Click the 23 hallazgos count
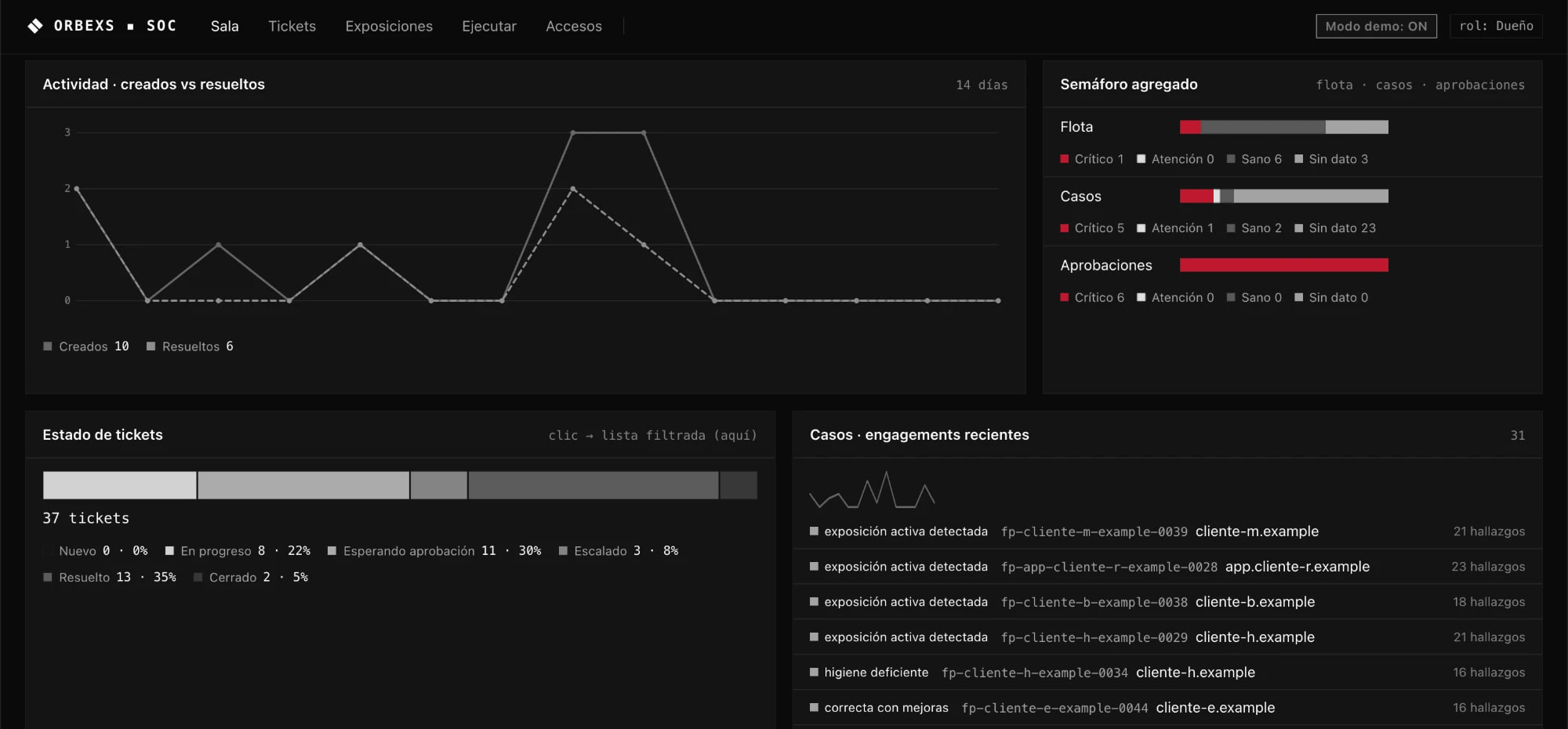 point(1488,567)
